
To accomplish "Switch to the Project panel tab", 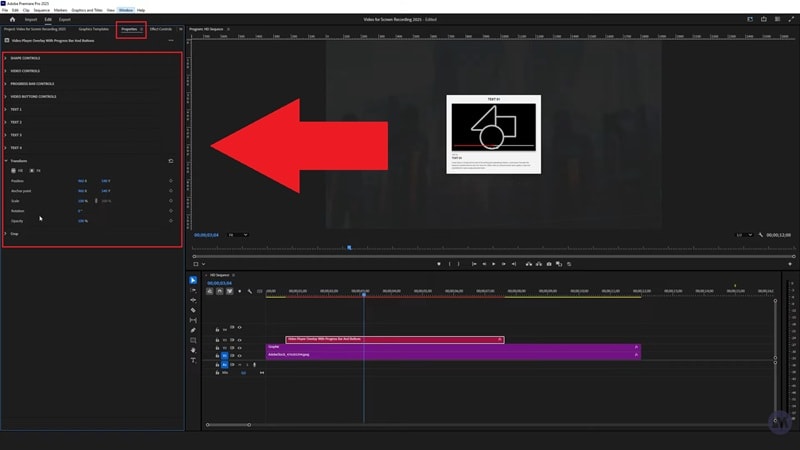I will point(35,29).
